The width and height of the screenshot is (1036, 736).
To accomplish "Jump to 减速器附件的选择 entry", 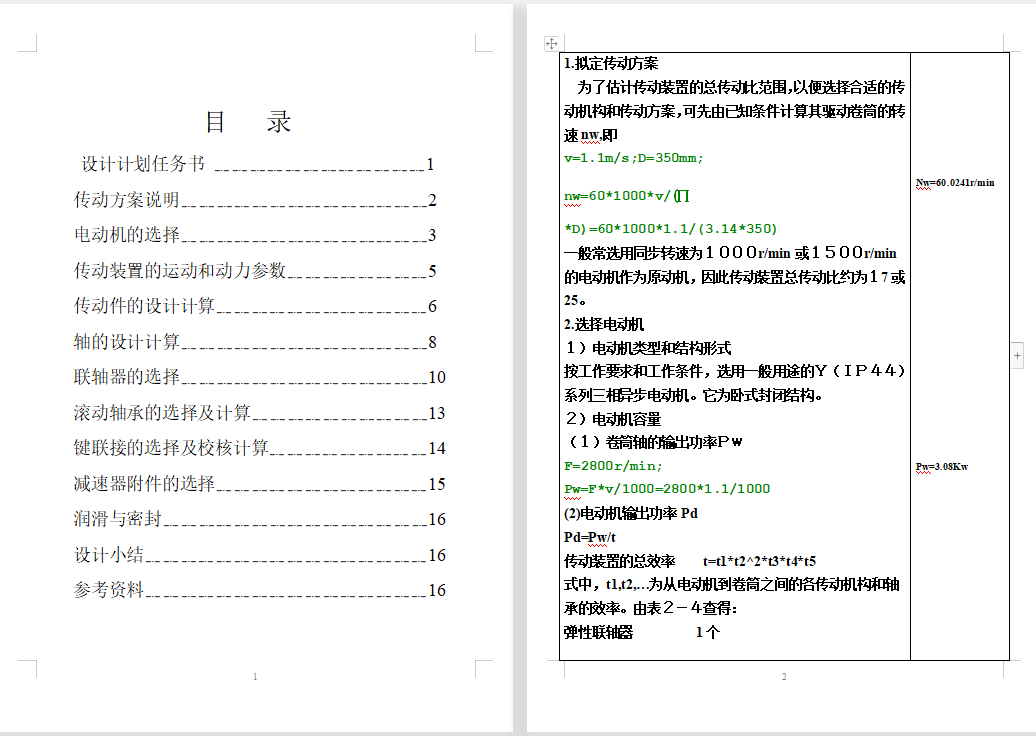I will tap(144, 484).
